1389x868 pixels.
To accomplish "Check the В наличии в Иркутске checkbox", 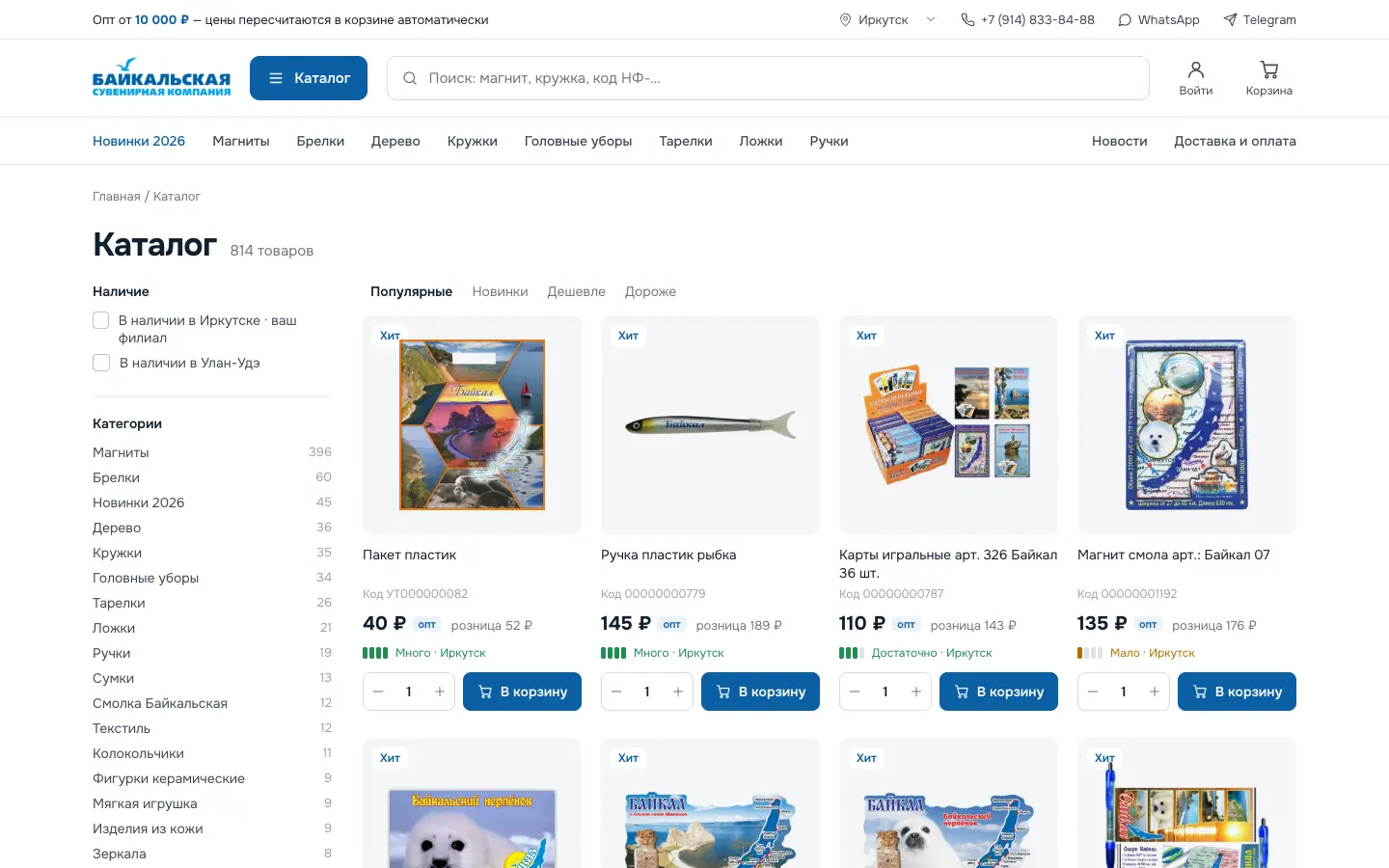I will pos(100,320).
